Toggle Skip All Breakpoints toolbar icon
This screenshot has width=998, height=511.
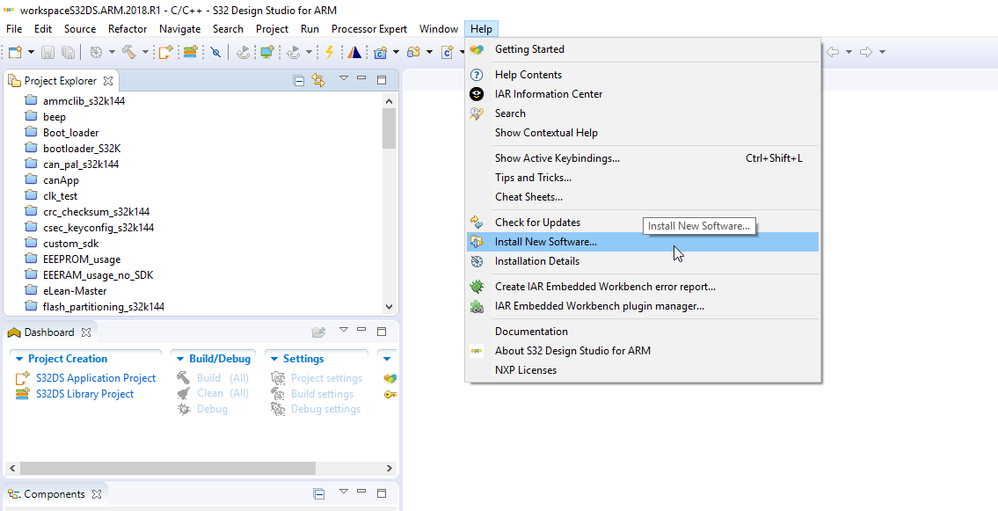(215, 52)
